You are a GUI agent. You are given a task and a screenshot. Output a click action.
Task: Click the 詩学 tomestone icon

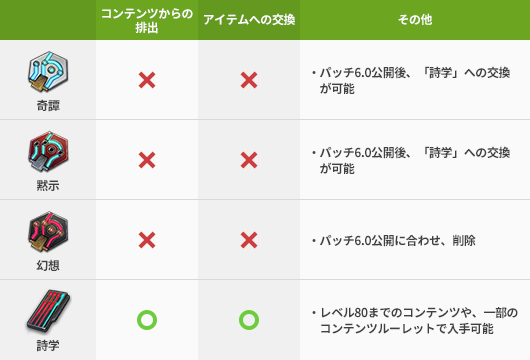coord(48,311)
